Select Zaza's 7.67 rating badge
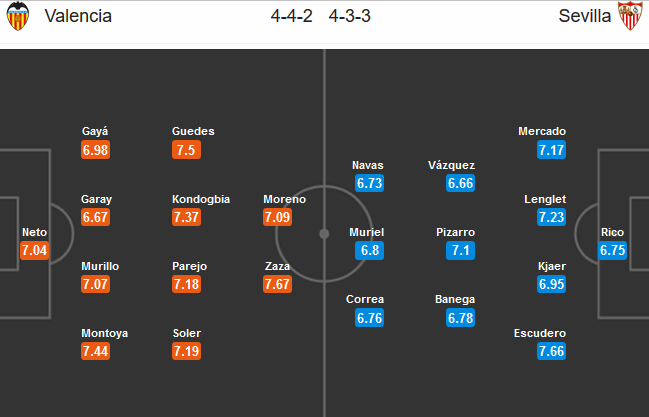The height and width of the screenshot is (417, 649). tap(277, 284)
